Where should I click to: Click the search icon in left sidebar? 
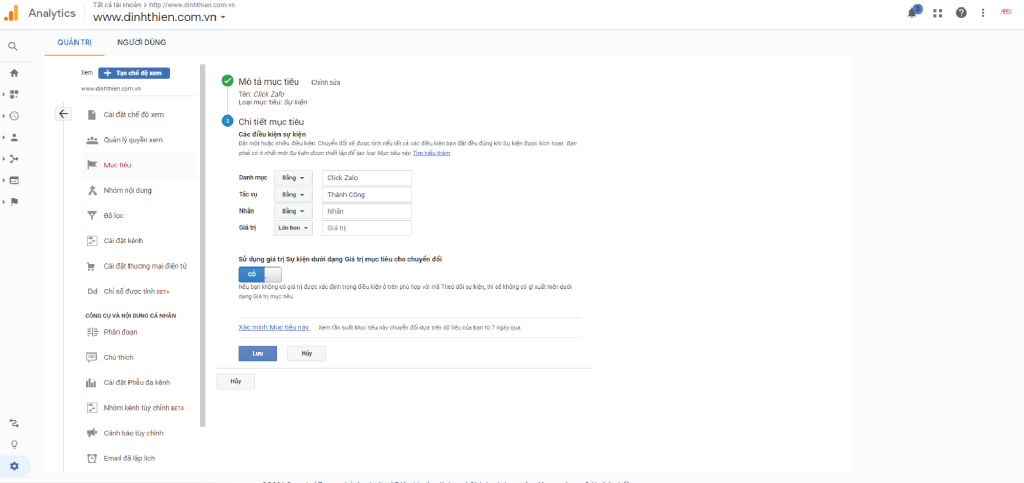coord(13,46)
